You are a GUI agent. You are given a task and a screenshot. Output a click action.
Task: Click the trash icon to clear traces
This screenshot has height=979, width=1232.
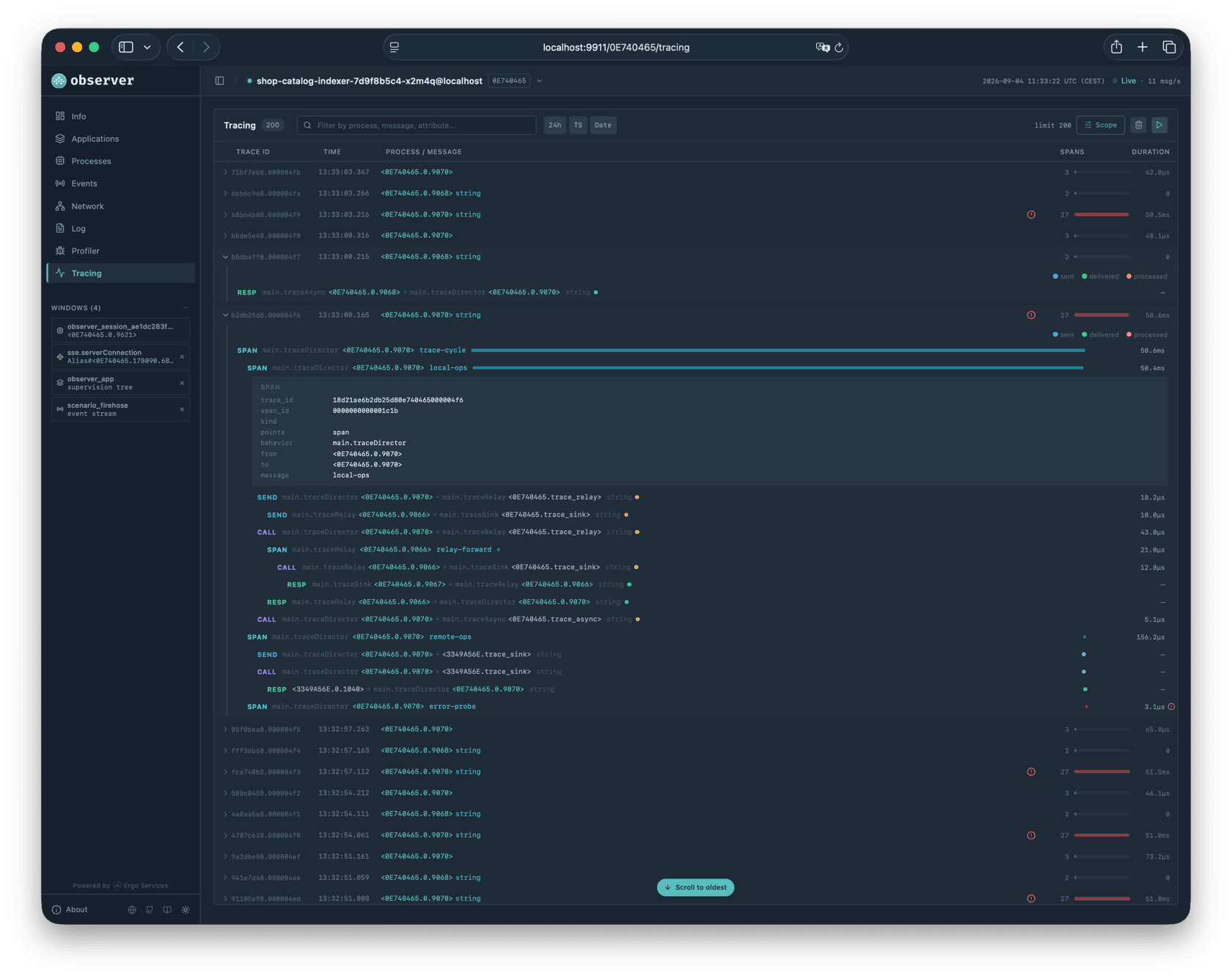[x=1138, y=125]
